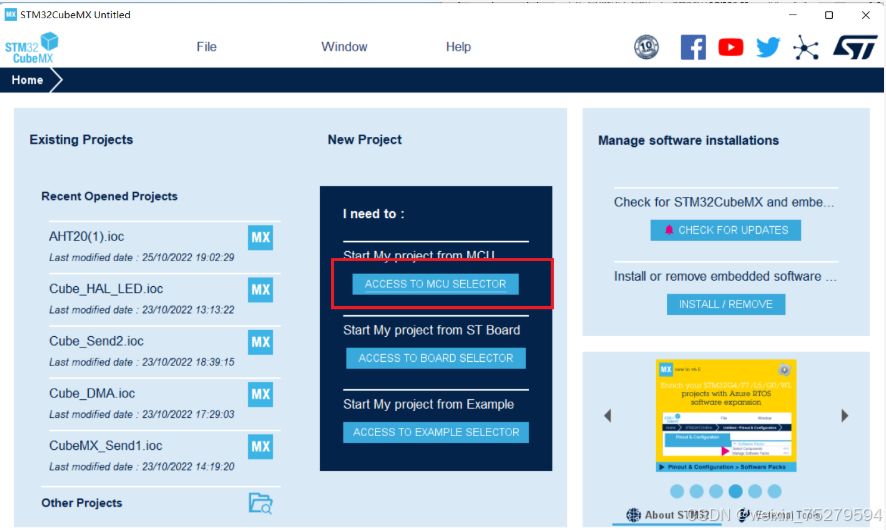Open recent project CubeMX_Send1.ioc
Viewport: 886px width, 530px height.
[x=106, y=446]
